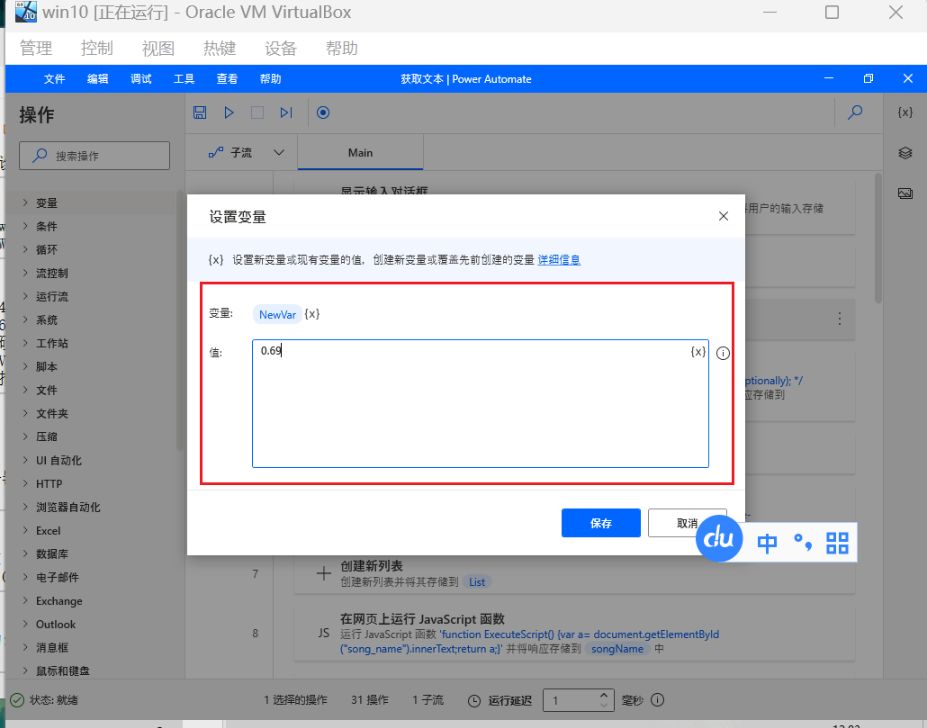The height and width of the screenshot is (728, 927).
Task: Expand the UI 自动化 actions group
Action: (58, 460)
